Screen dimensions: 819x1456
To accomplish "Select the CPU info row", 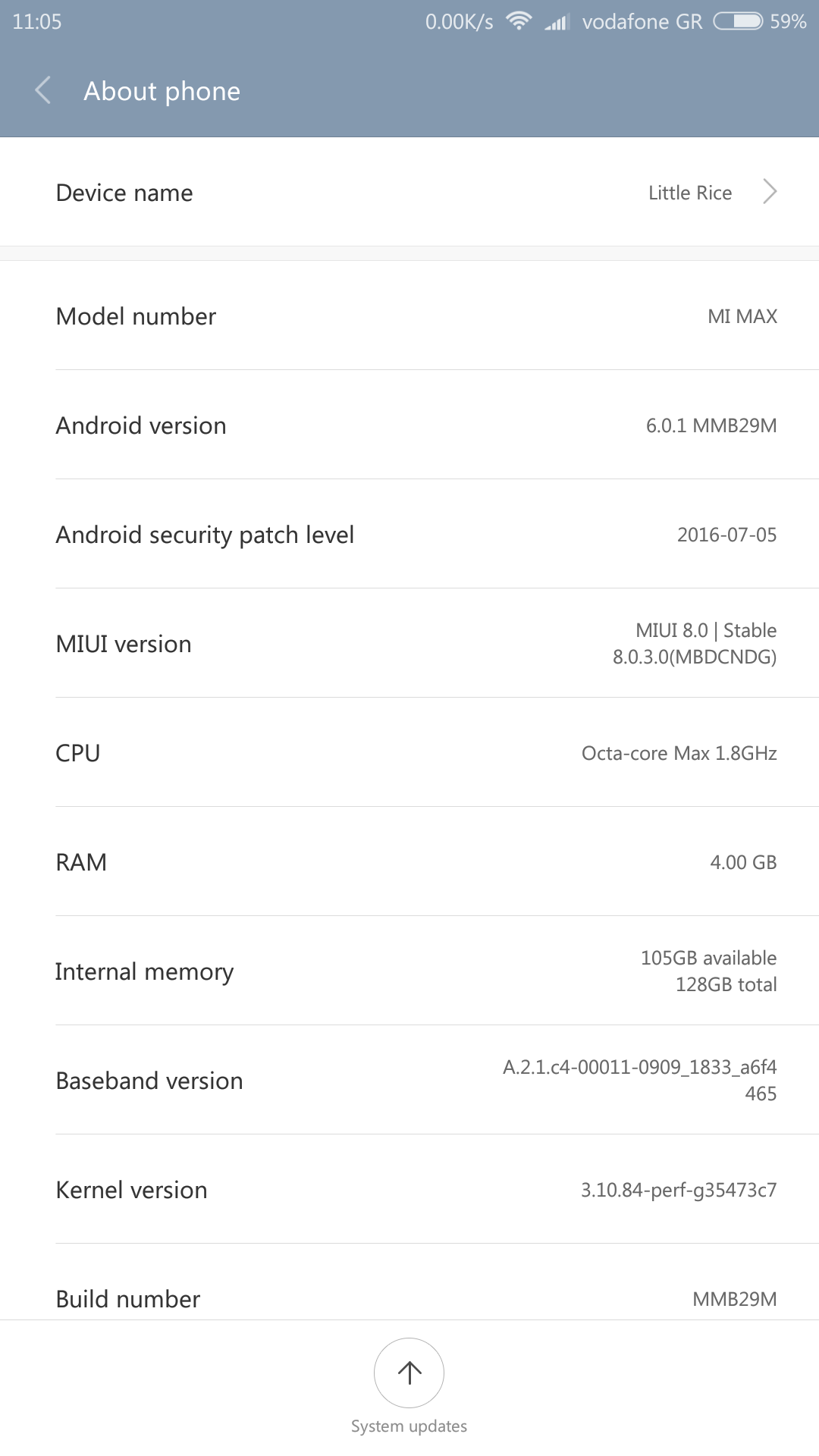I will click(x=409, y=753).
